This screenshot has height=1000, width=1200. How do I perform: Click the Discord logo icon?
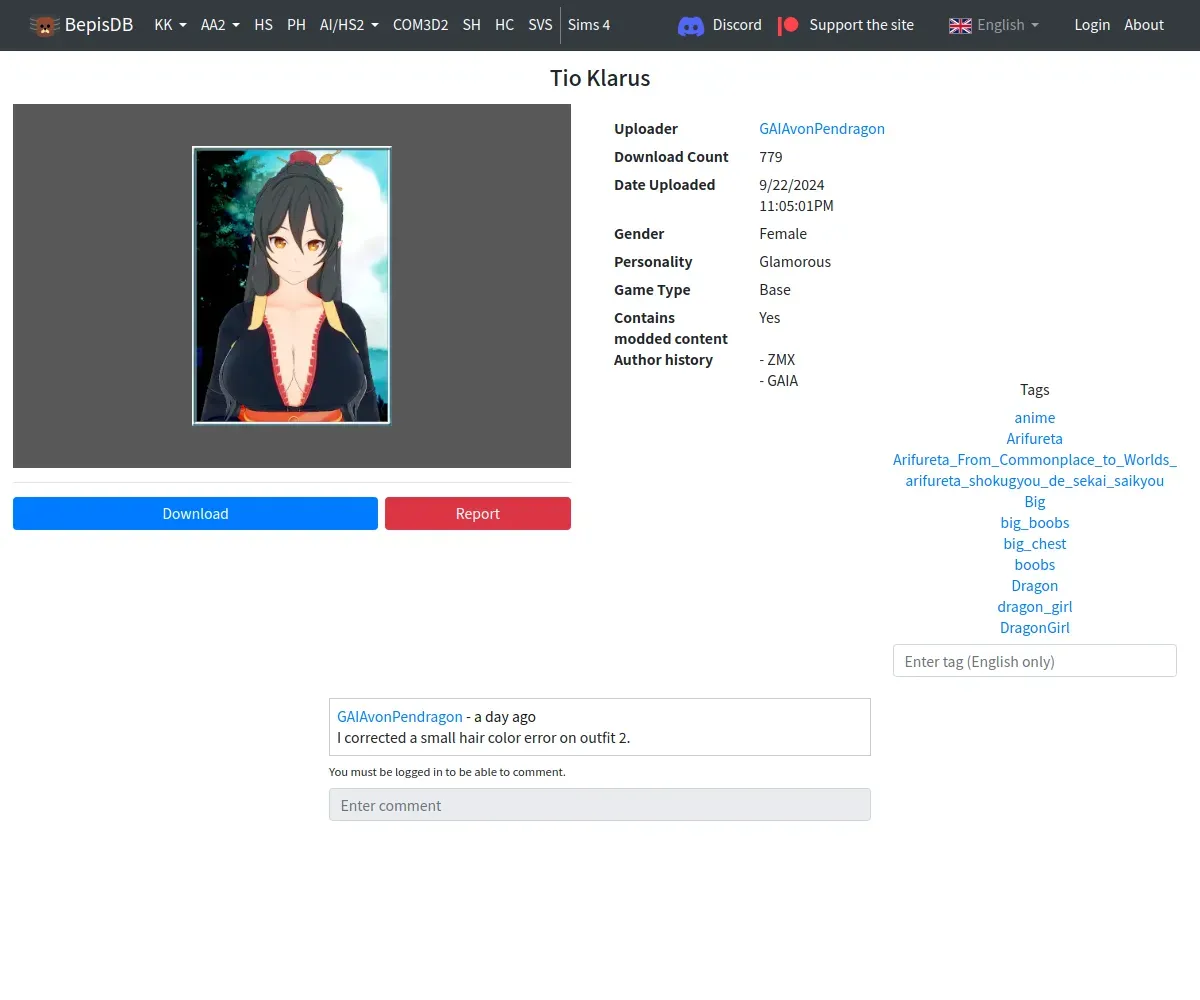pos(691,25)
